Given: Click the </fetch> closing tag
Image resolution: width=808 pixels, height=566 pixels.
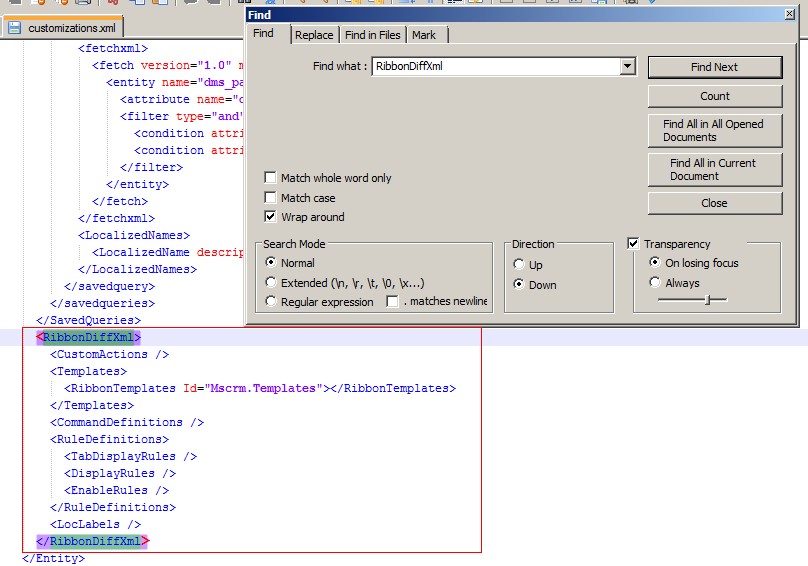Looking at the screenshot, I should (x=120, y=201).
